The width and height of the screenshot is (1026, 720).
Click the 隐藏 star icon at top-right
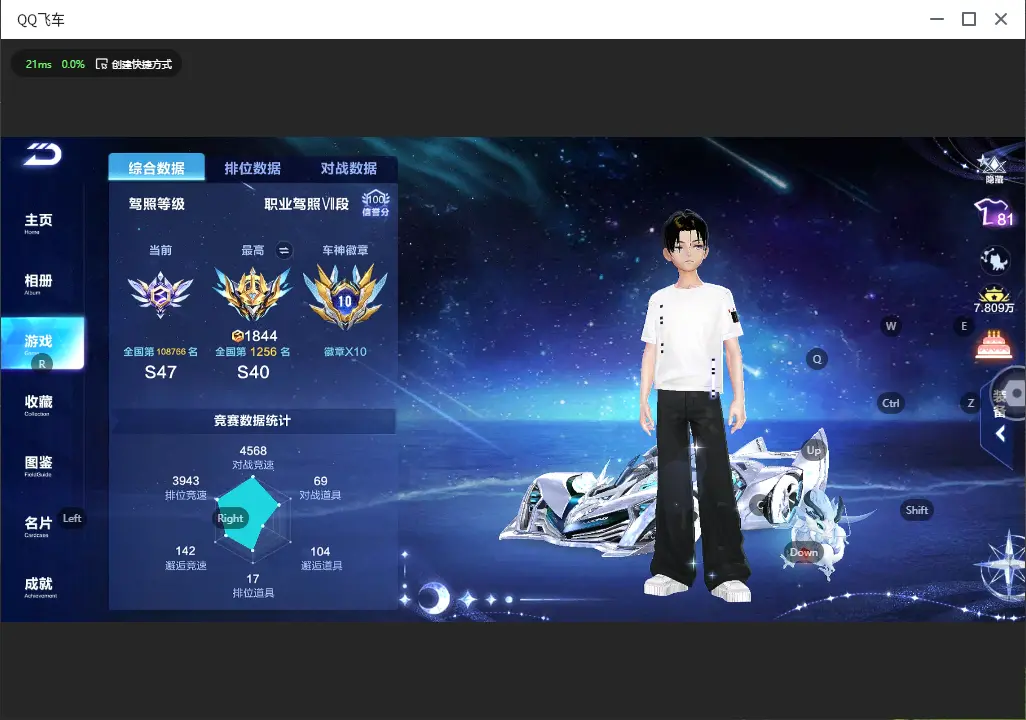pyautogui.click(x=993, y=168)
